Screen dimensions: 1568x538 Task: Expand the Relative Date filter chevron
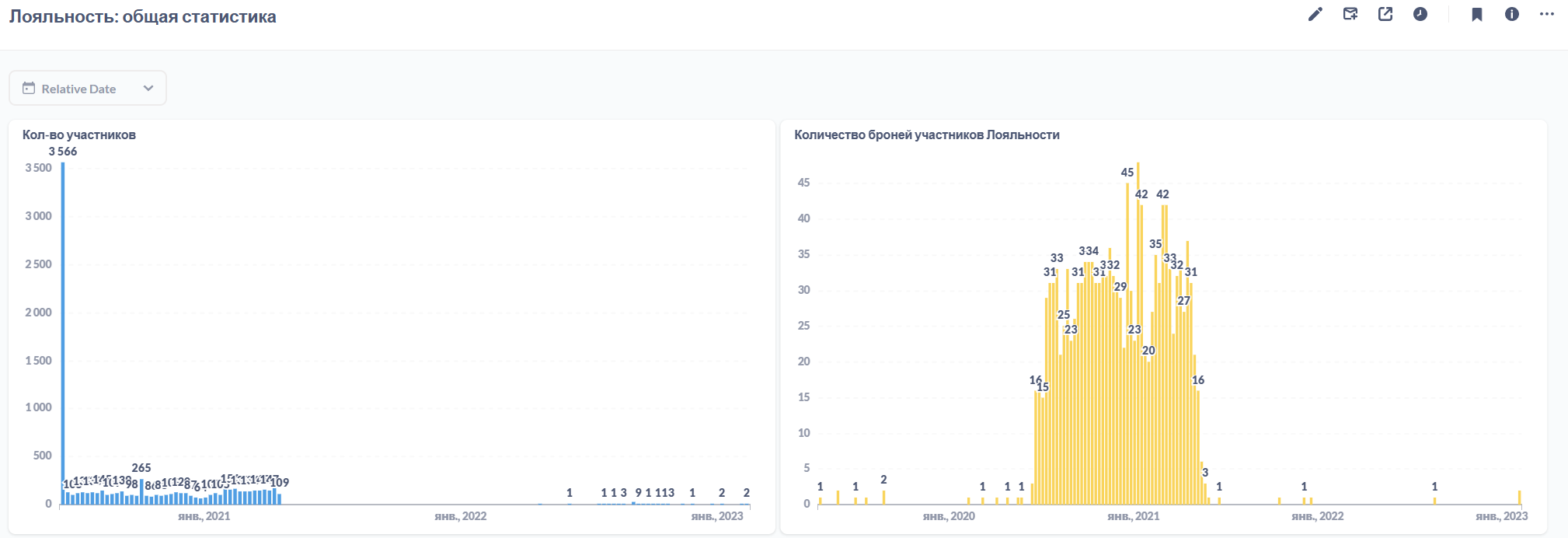pyautogui.click(x=148, y=89)
